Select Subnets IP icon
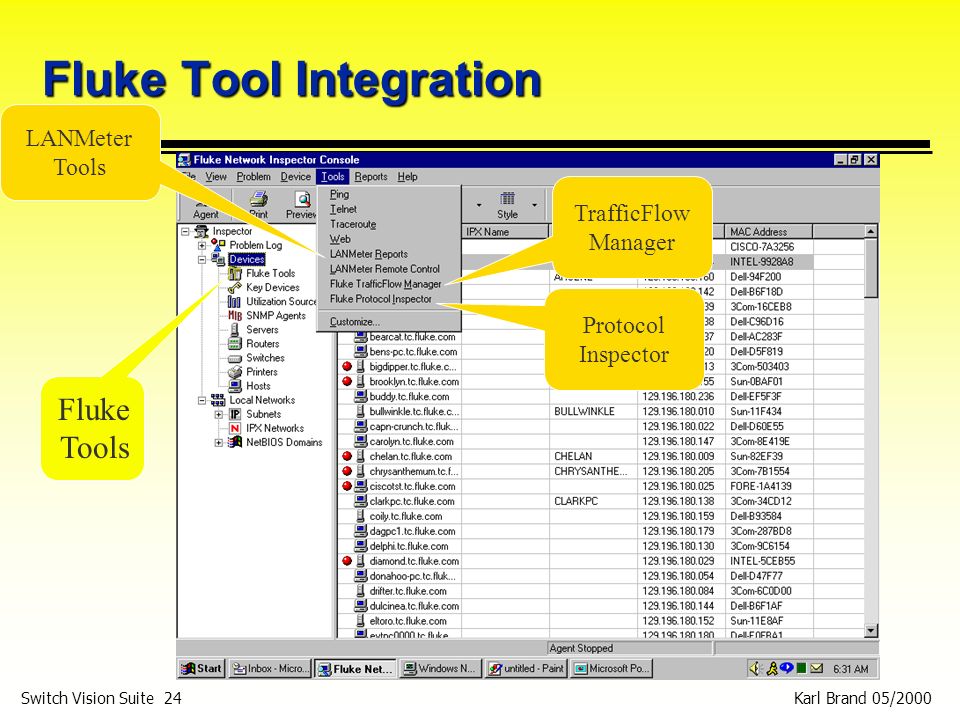Image resolution: width=960 pixels, height=720 pixels. pyautogui.click(x=235, y=414)
